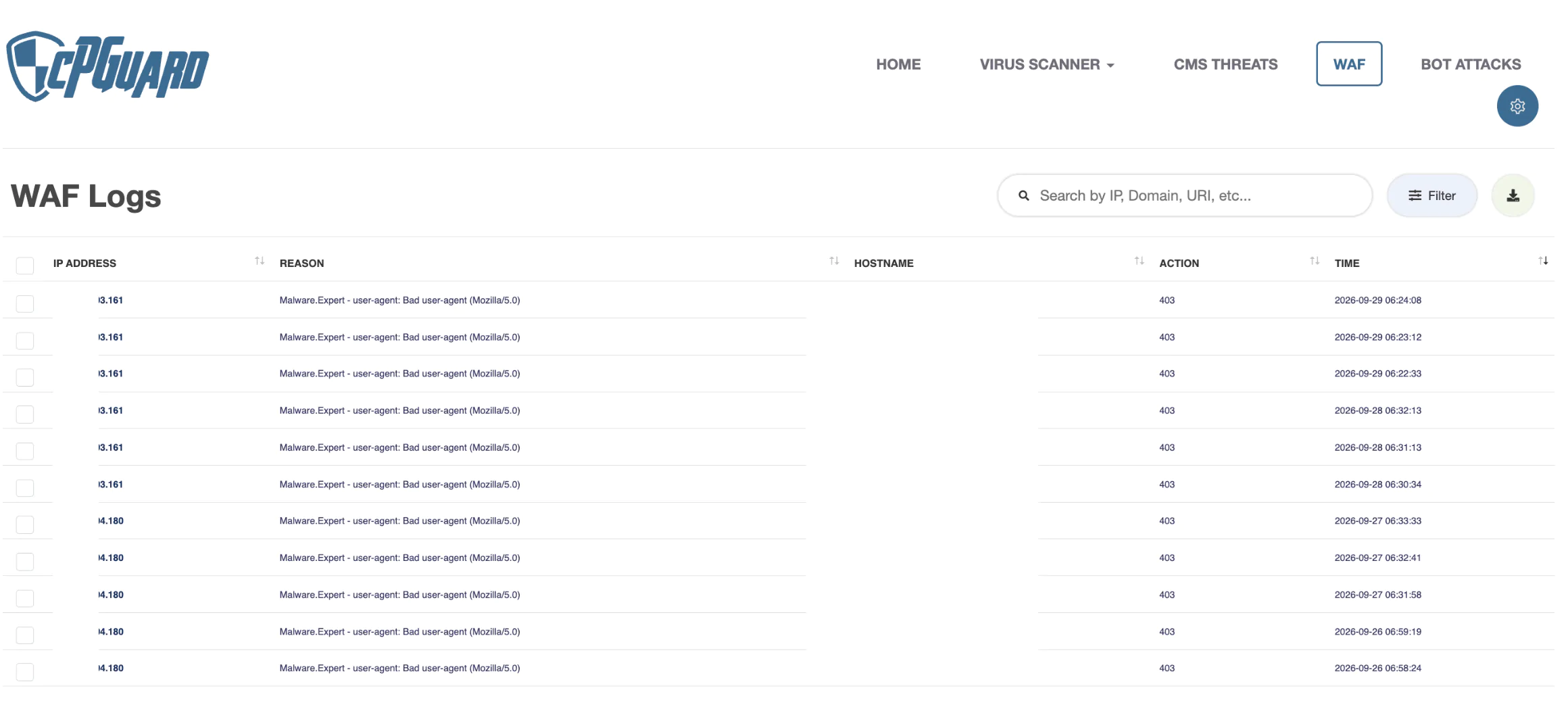This screenshot has width=1568, height=711.
Task: Click the search magnifier icon
Action: [x=1024, y=196]
